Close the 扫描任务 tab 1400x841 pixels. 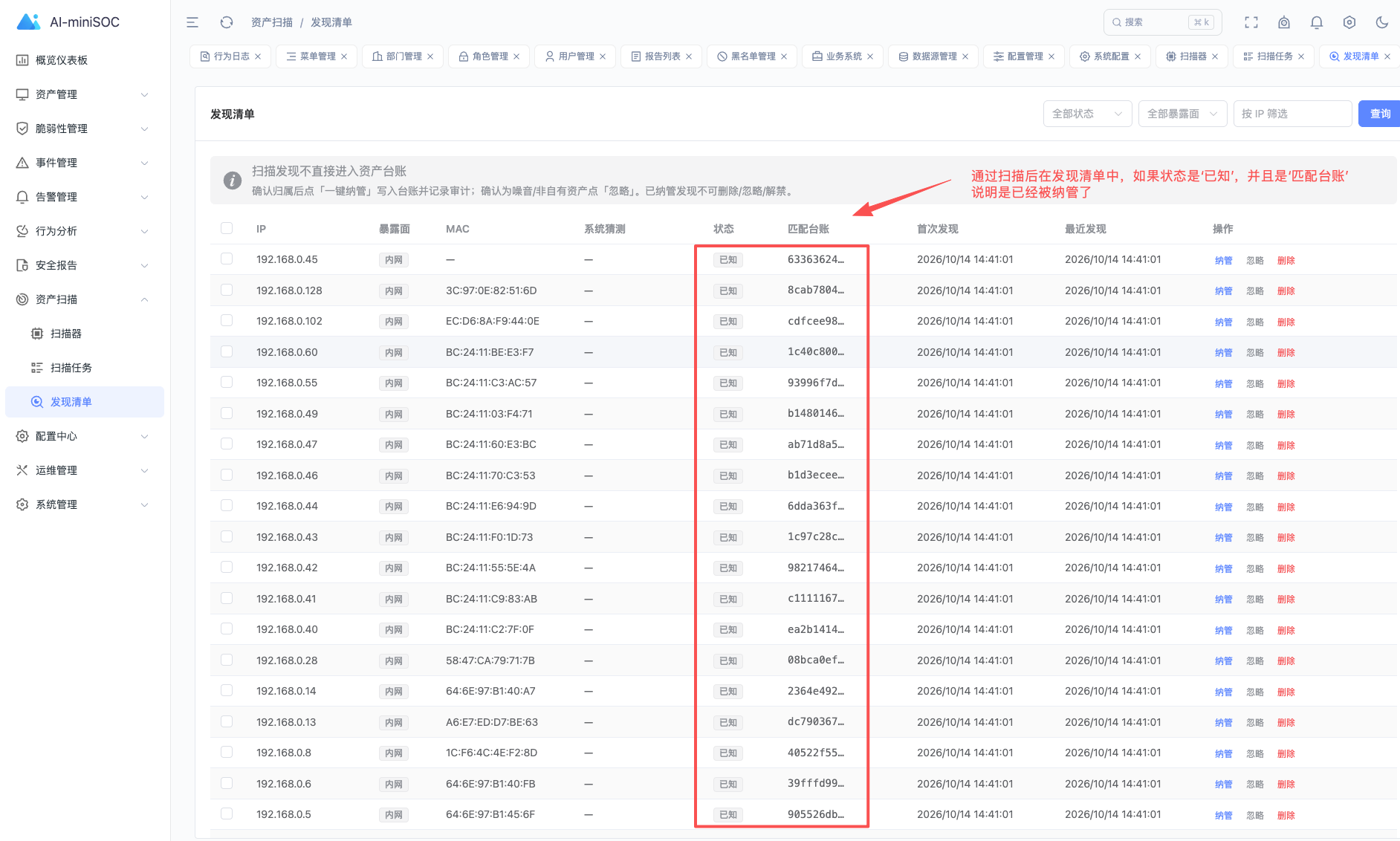click(1301, 56)
